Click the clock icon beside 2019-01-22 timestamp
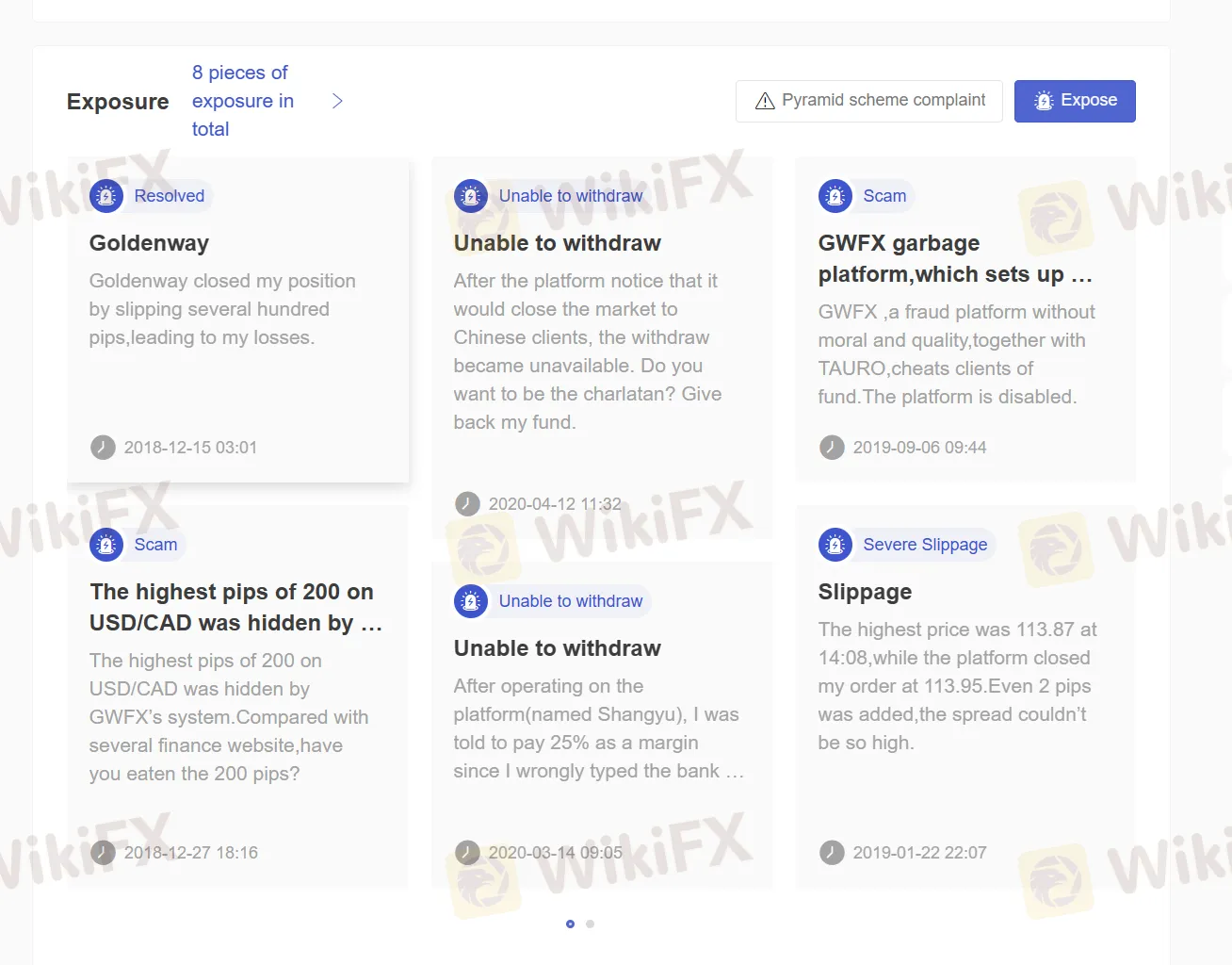 click(x=832, y=853)
